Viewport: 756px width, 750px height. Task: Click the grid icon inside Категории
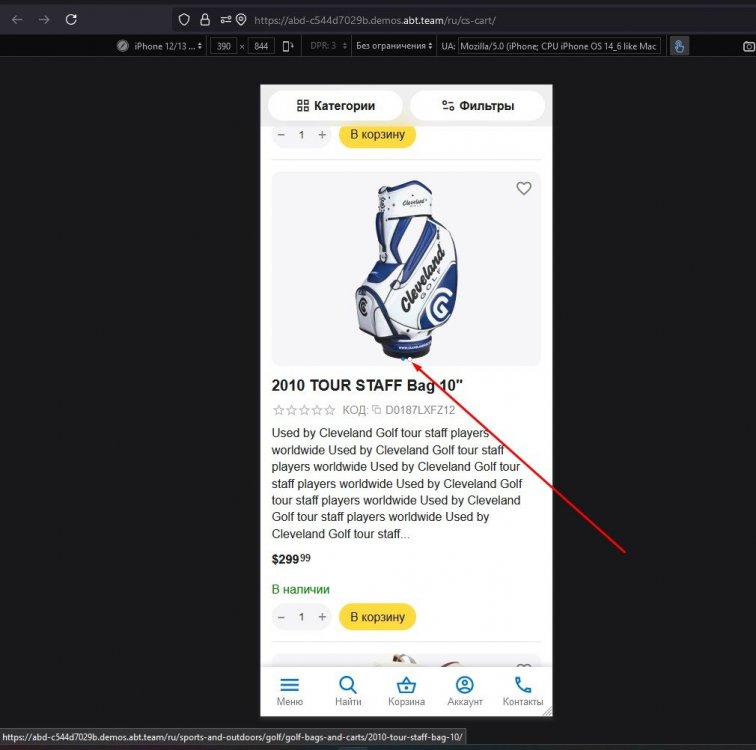tap(303, 106)
